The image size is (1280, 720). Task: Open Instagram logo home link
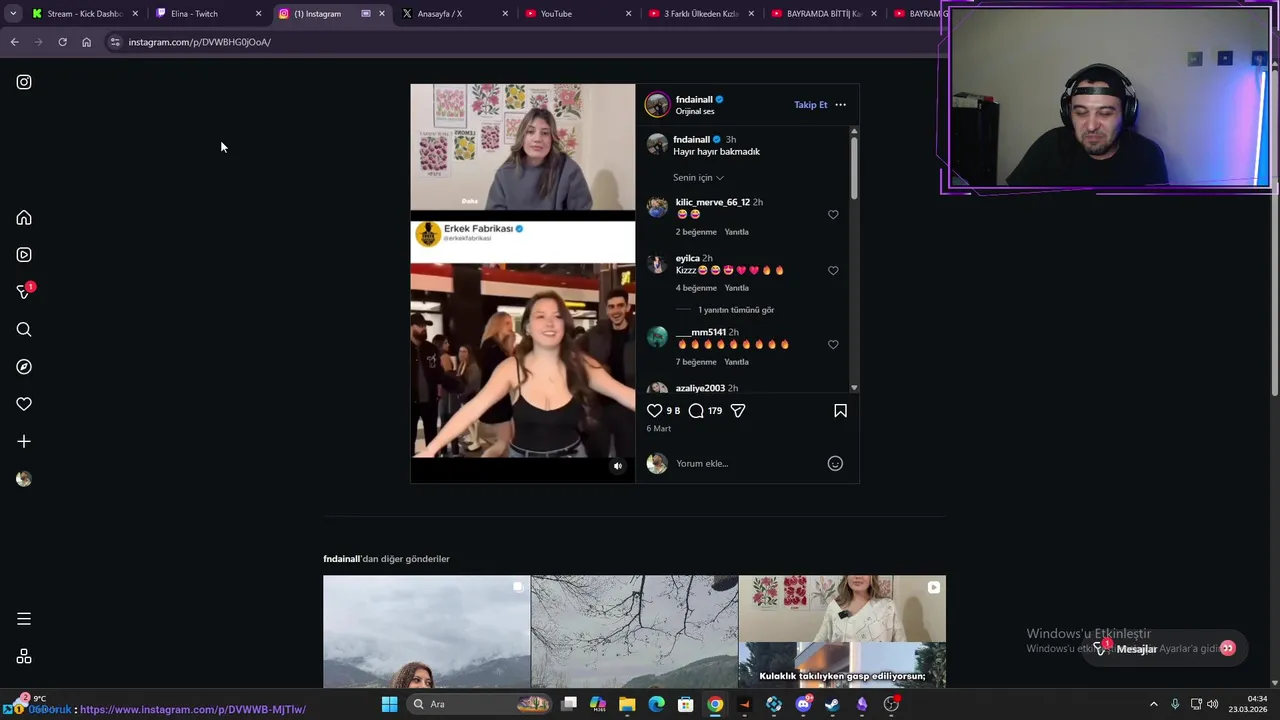pyautogui.click(x=24, y=82)
